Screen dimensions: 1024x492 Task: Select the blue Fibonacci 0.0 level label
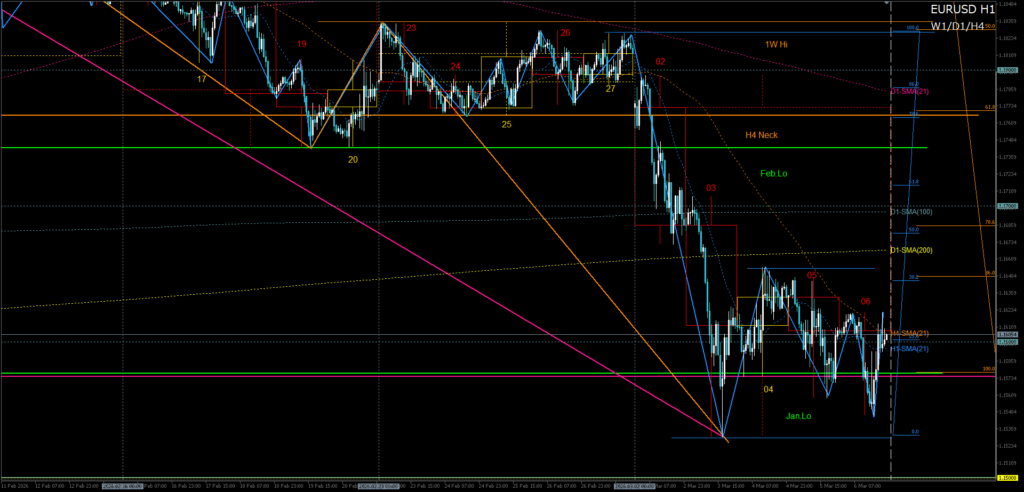pos(913,432)
